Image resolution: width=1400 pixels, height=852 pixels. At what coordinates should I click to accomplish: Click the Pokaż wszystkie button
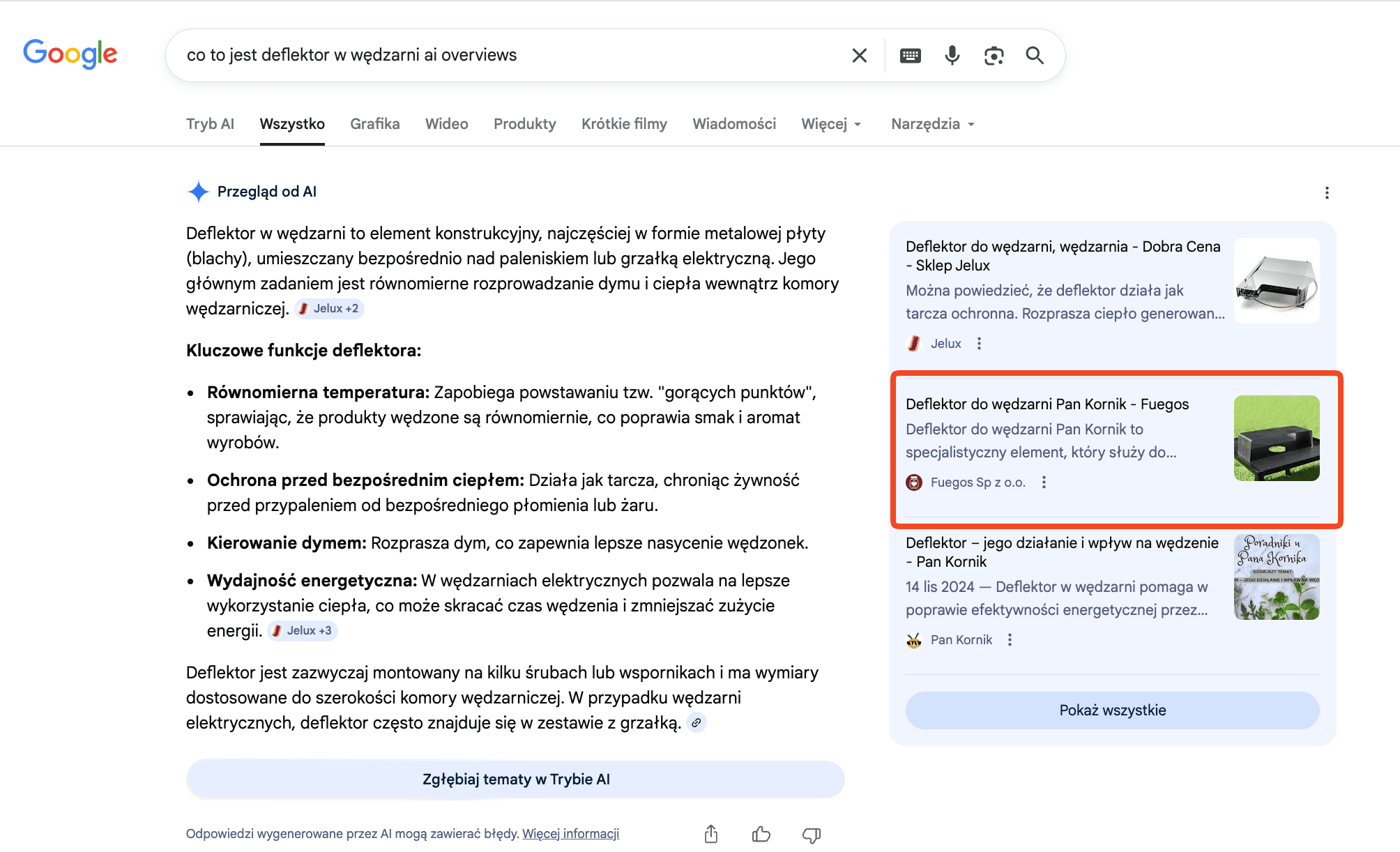1111,710
